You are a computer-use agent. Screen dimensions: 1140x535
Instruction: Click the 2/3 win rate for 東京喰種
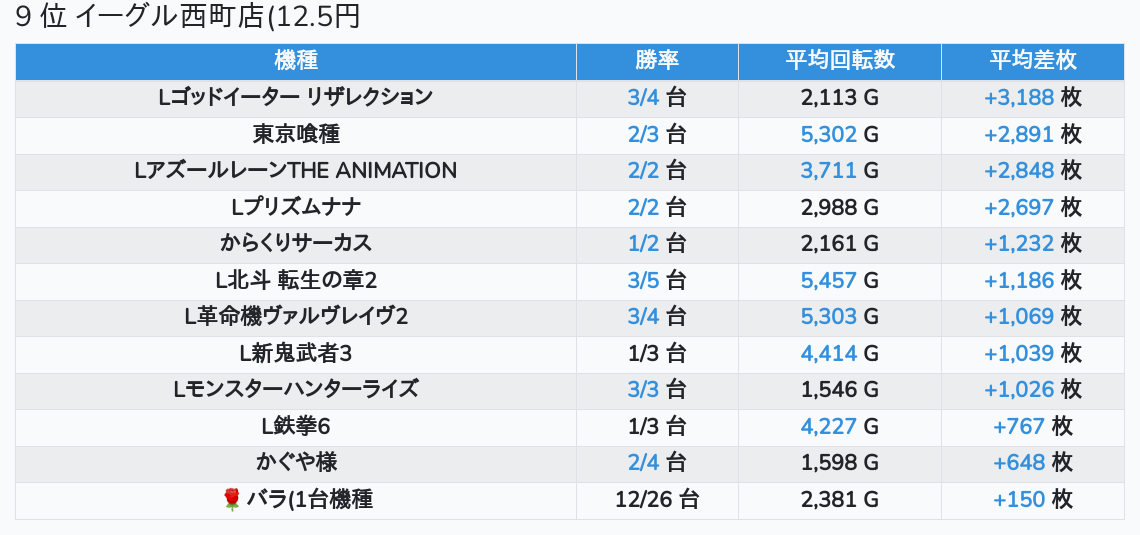click(644, 134)
